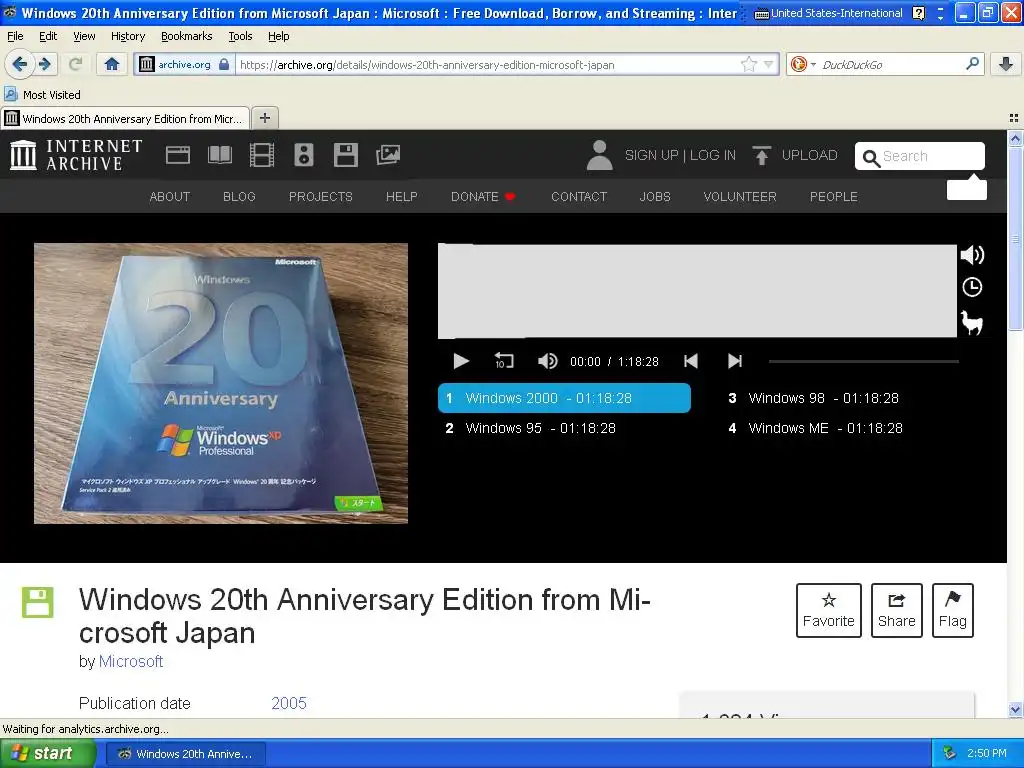Open the History menu
The height and width of the screenshot is (768, 1024).
tap(128, 36)
